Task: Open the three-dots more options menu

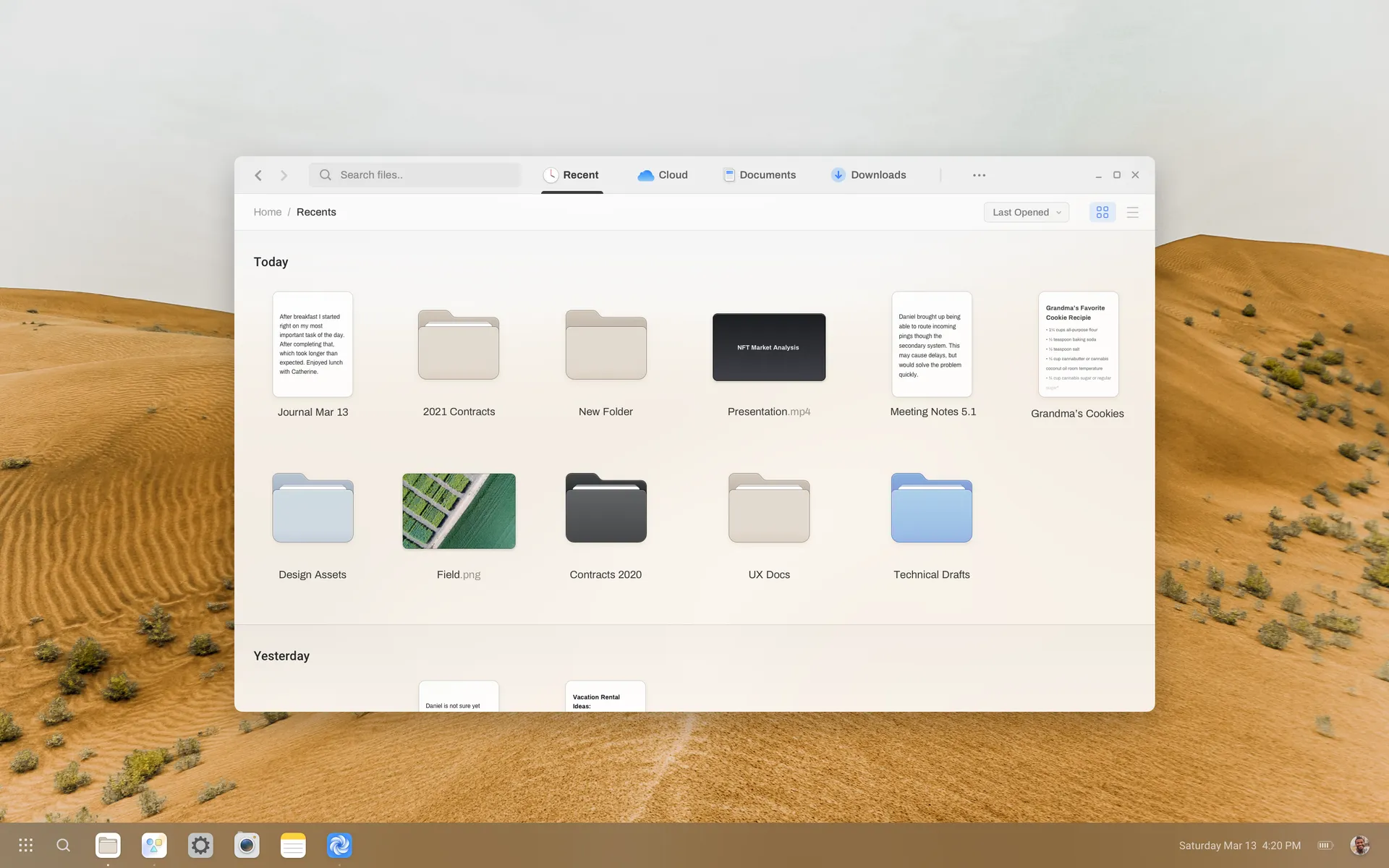Action: coord(979,175)
